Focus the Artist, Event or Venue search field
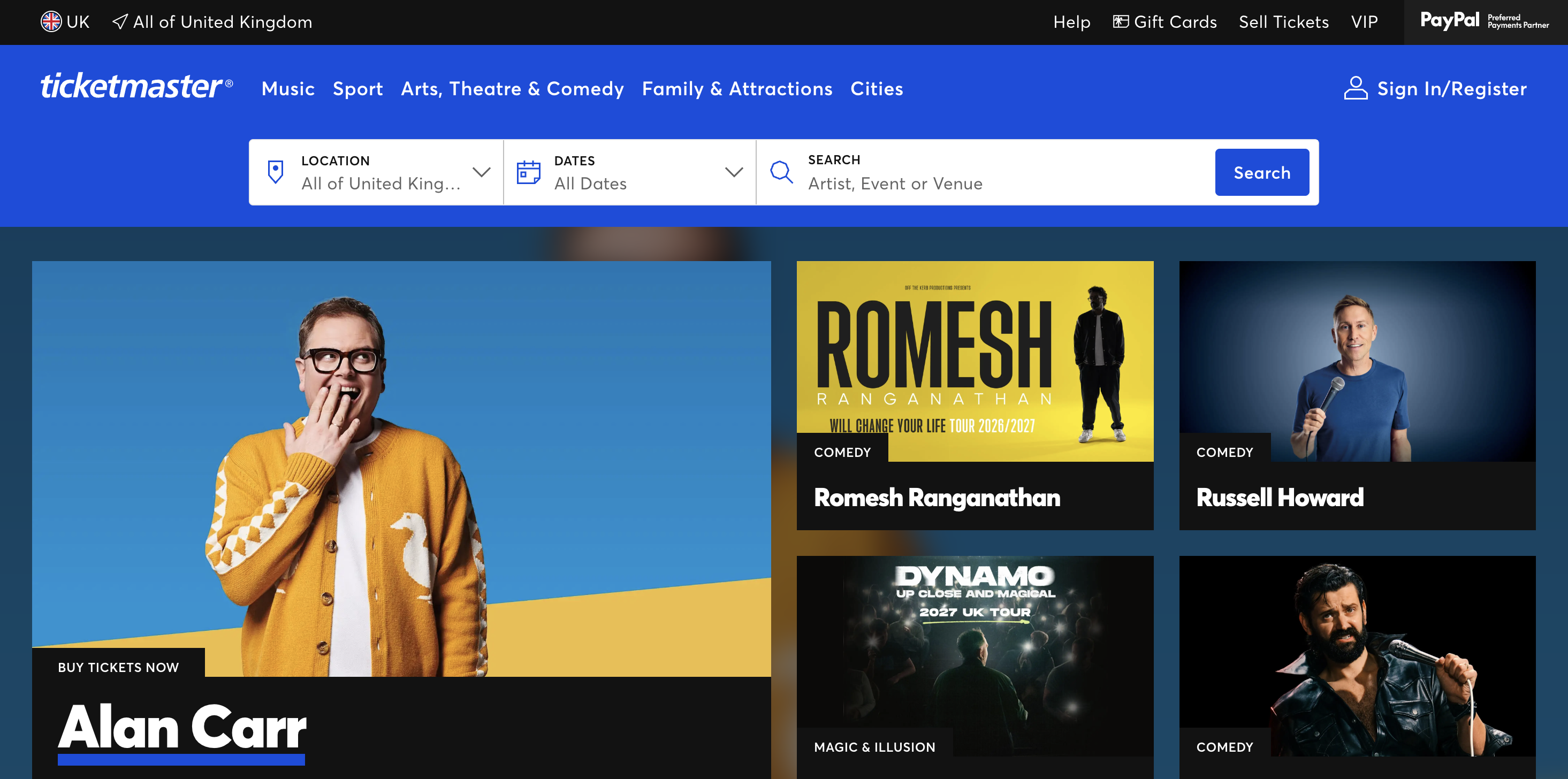The height and width of the screenshot is (779, 1568). pos(986,172)
